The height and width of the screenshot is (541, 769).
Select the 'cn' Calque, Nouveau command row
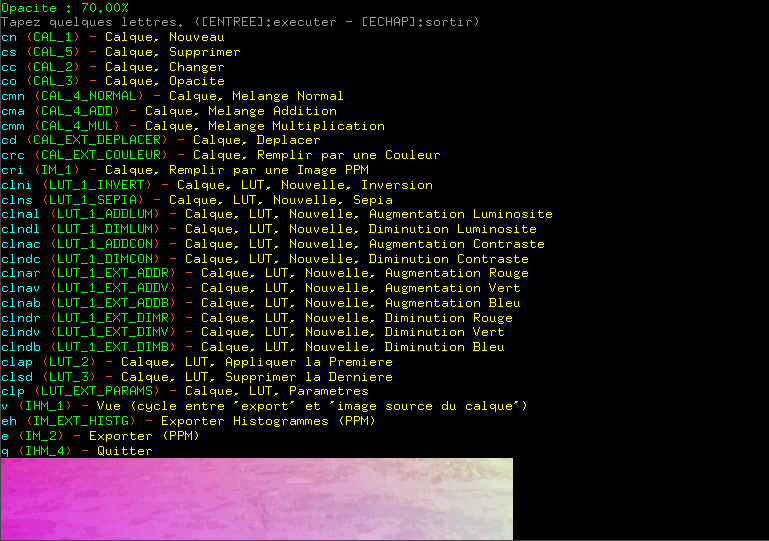pos(113,37)
